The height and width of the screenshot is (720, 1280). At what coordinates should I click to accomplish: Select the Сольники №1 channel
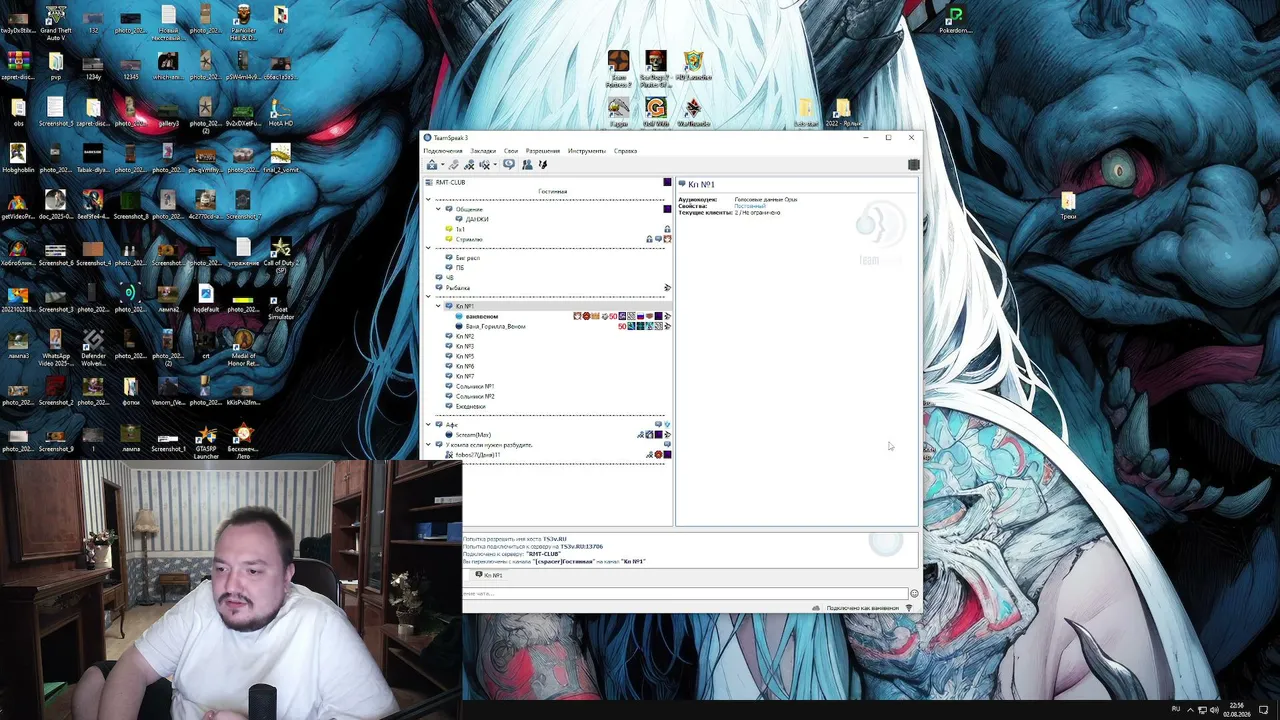475,386
